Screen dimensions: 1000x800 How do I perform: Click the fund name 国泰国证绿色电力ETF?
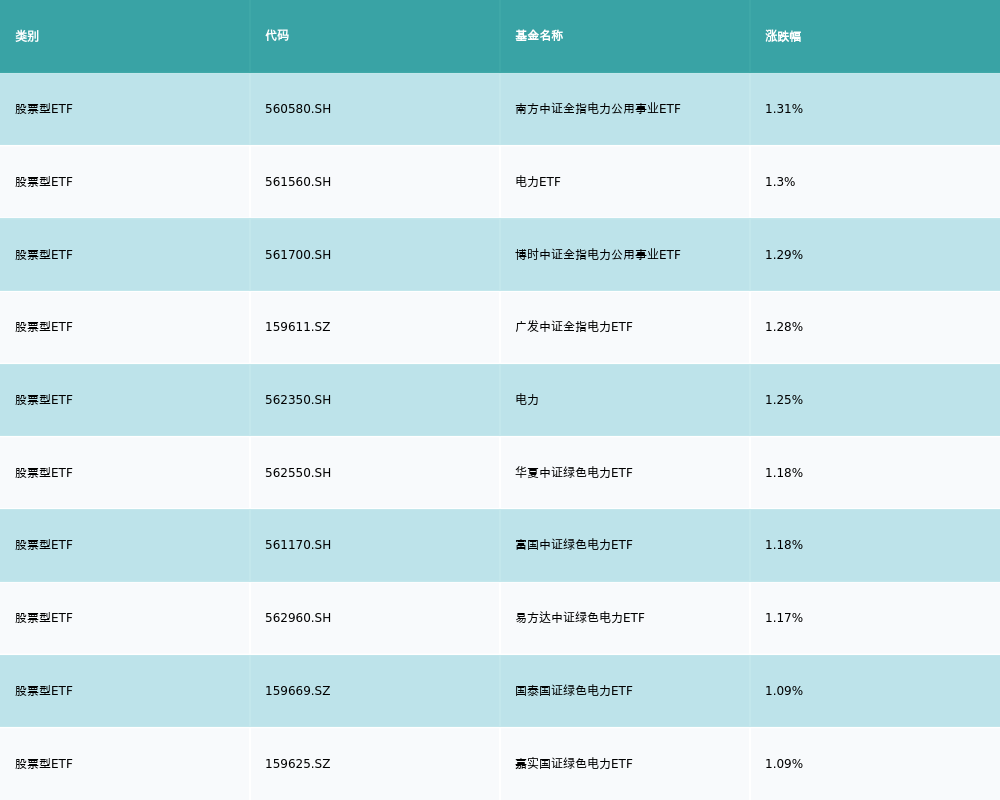(x=573, y=691)
